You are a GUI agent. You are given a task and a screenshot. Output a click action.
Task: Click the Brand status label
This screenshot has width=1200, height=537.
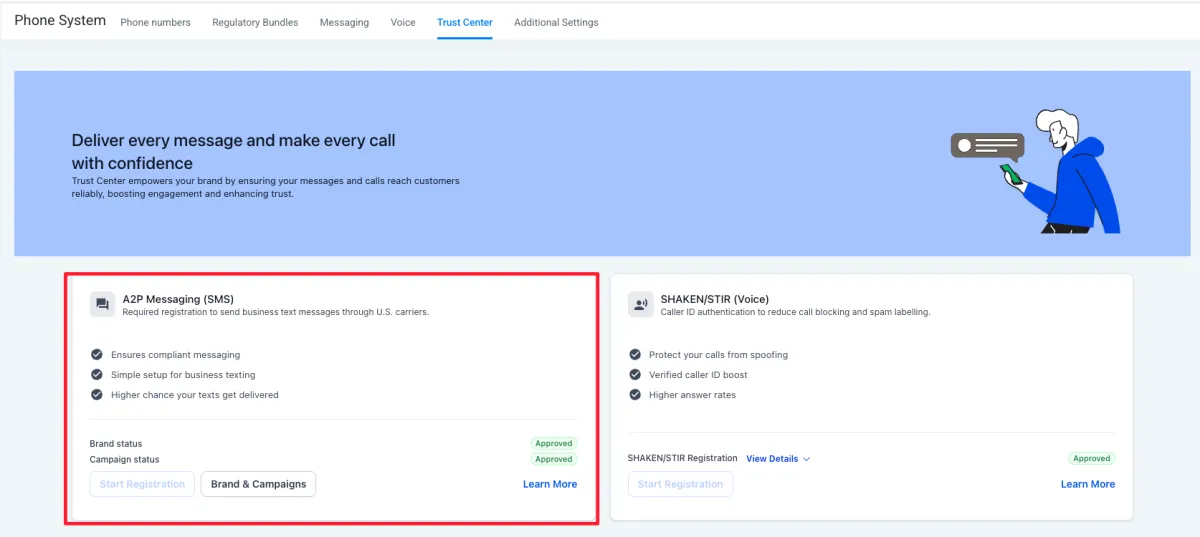coord(116,444)
